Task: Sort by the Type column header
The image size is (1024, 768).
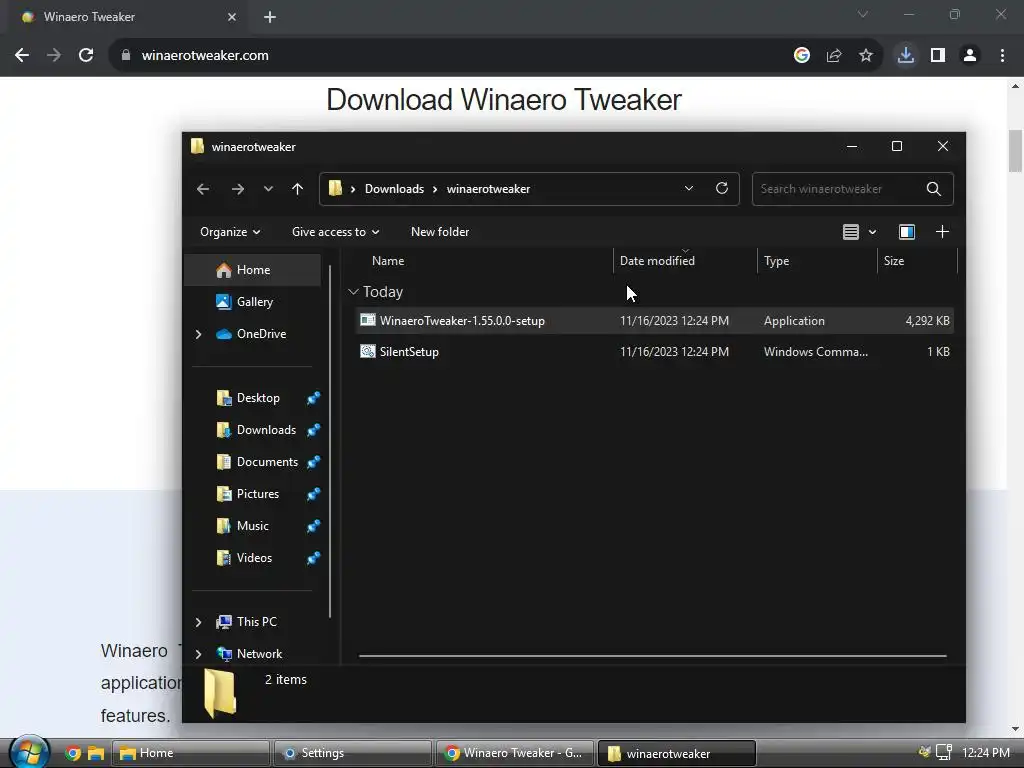Action: coord(776,261)
